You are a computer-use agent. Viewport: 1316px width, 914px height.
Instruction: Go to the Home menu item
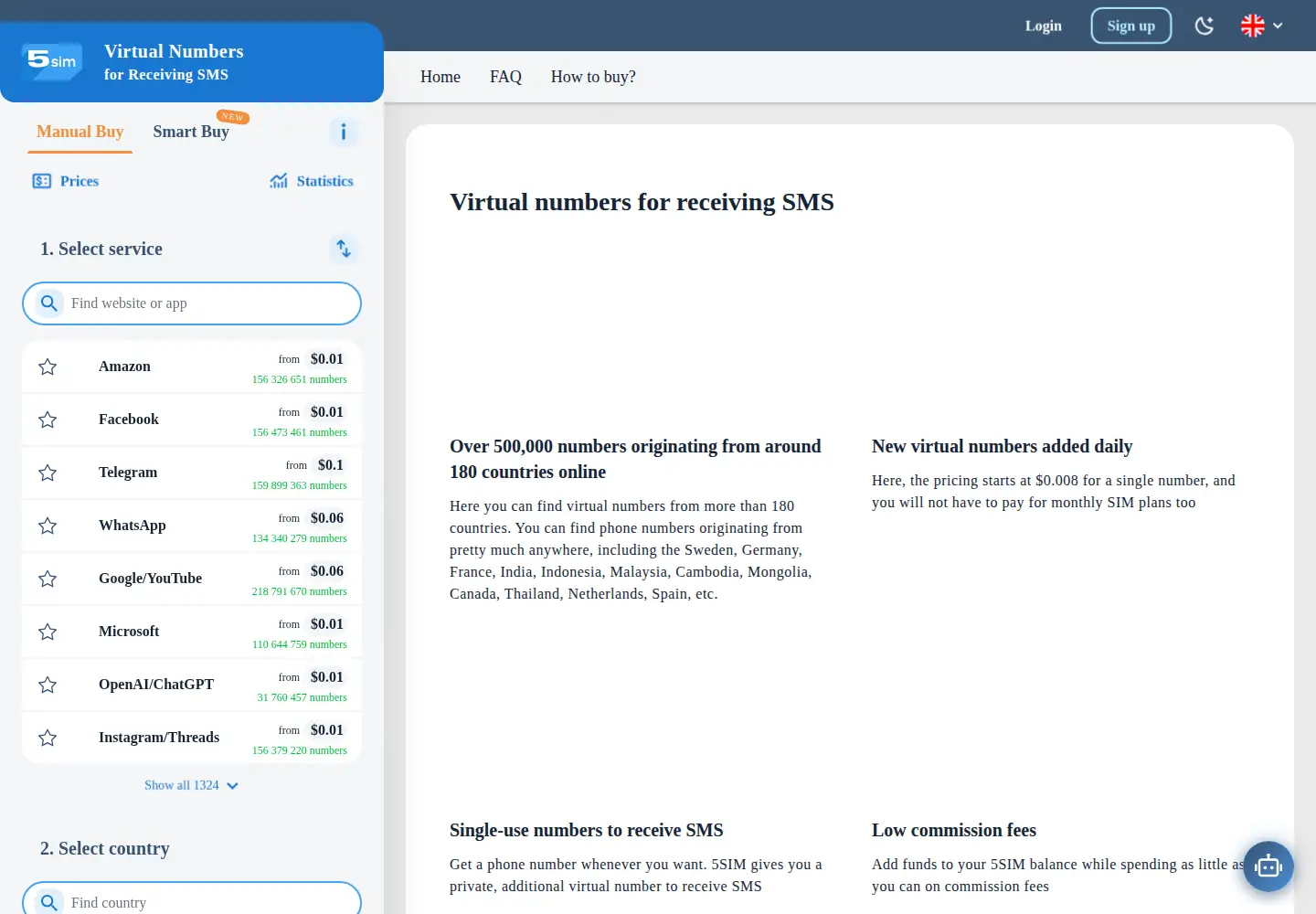click(x=440, y=77)
